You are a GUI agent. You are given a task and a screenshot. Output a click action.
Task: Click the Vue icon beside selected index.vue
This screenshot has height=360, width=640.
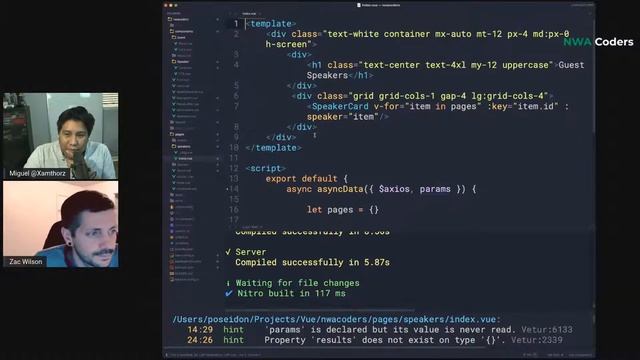click(x=176, y=158)
